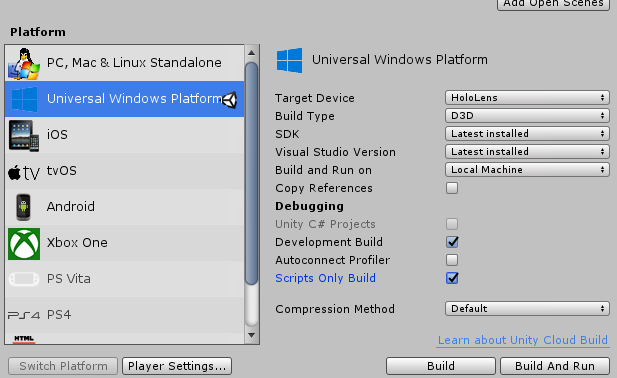Uncheck the Scripts Only Build checkbox
617x378 pixels.
click(452, 278)
